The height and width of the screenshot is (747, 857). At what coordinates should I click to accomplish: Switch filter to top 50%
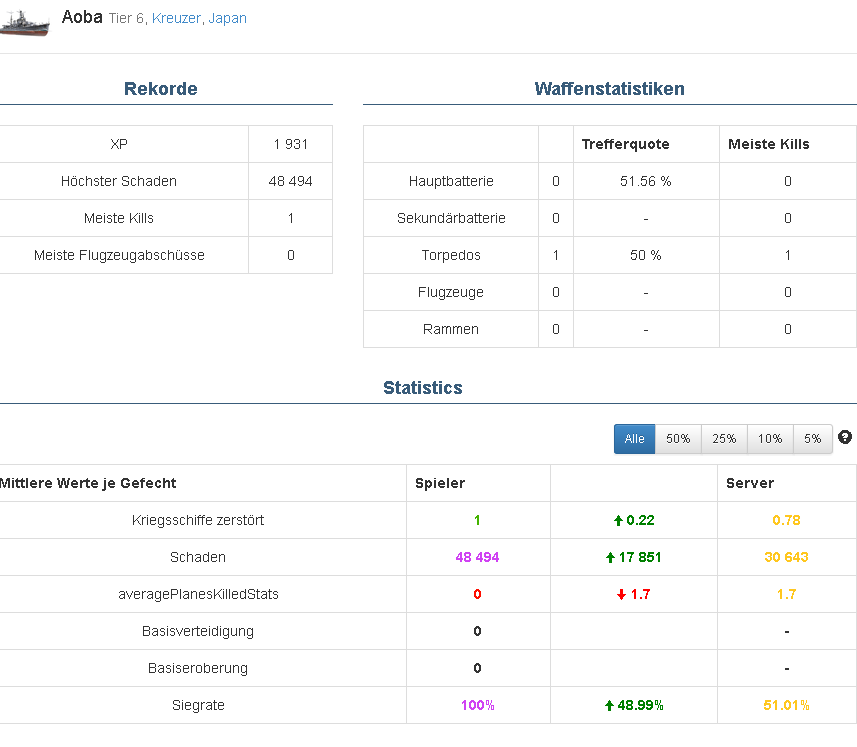pos(678,439)
